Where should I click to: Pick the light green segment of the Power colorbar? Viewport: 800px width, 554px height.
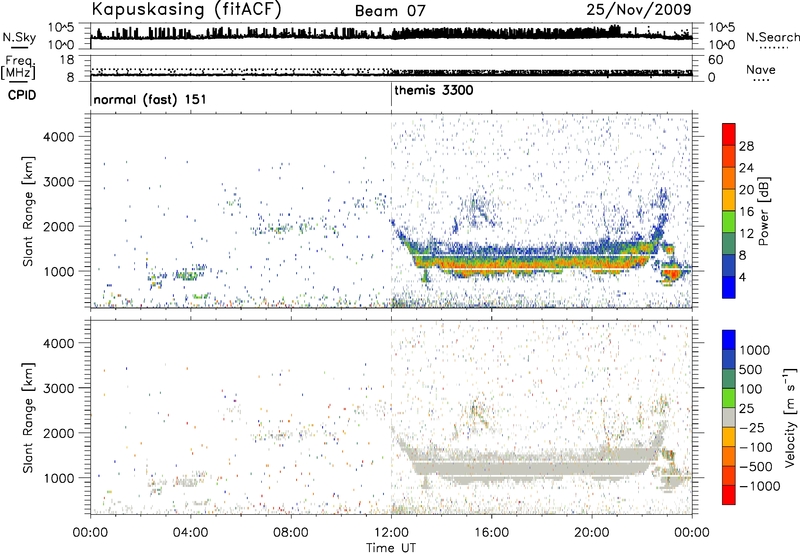729,221
